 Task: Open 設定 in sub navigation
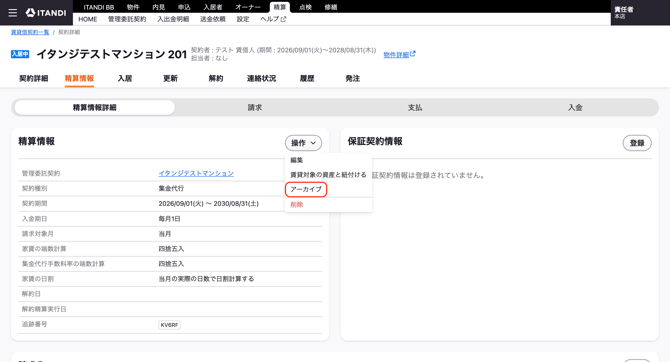coord(243,19)
